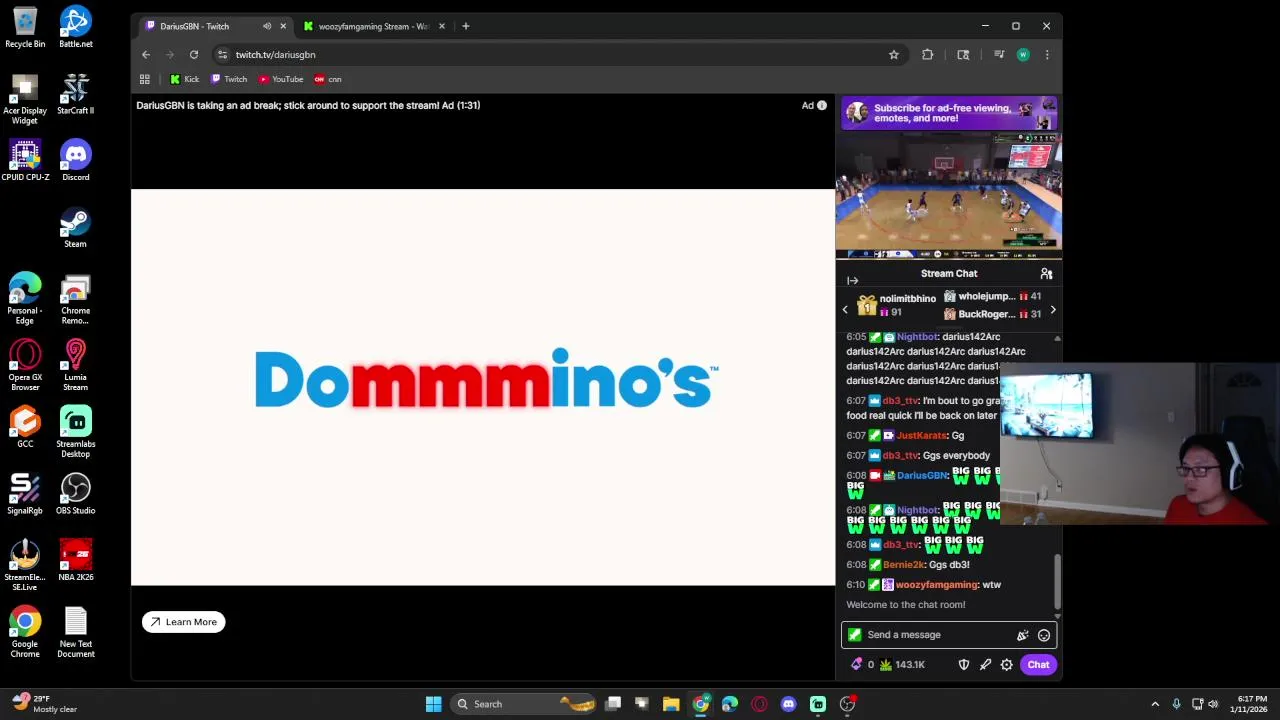Screen dimensions: 1280x720
Task: Click the Learn More ad button
Action: (184, 622)
